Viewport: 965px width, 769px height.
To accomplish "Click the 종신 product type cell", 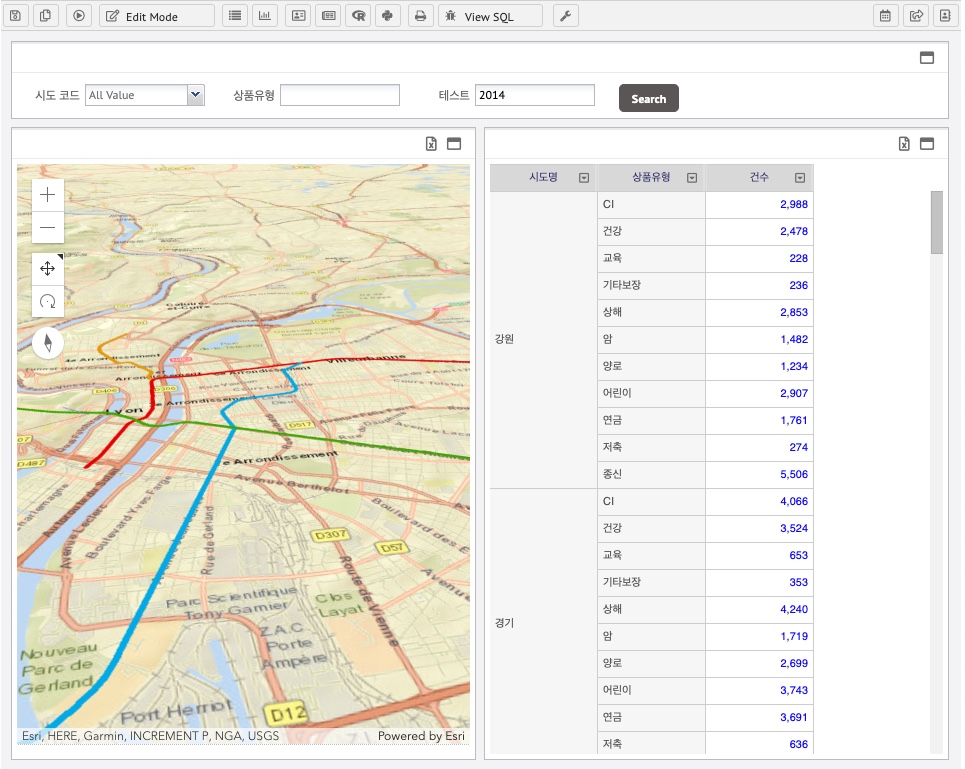I will (651, 474).
